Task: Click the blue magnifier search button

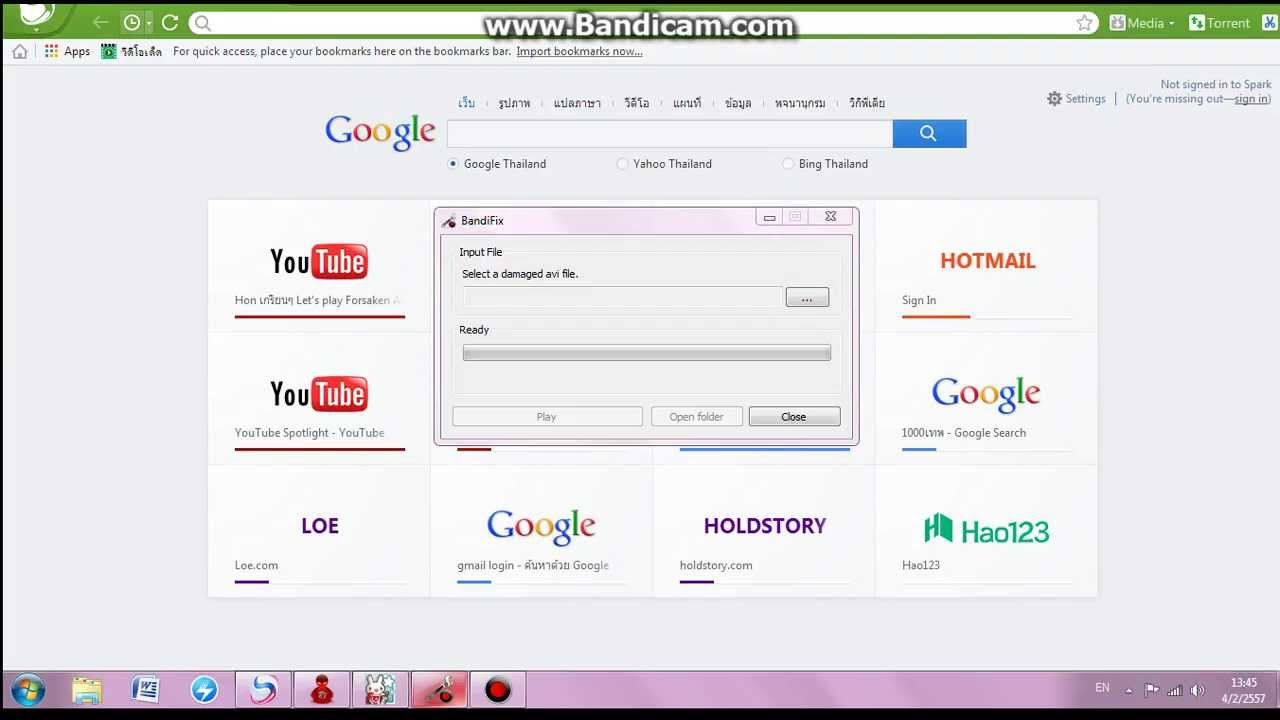Action: point(929,133)
